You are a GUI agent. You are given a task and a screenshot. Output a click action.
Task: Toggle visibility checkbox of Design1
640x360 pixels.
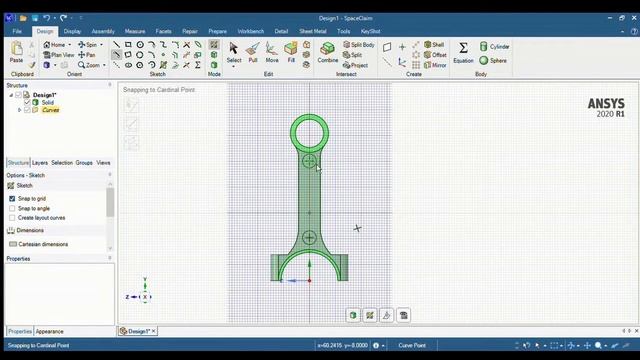pos(18,95)
